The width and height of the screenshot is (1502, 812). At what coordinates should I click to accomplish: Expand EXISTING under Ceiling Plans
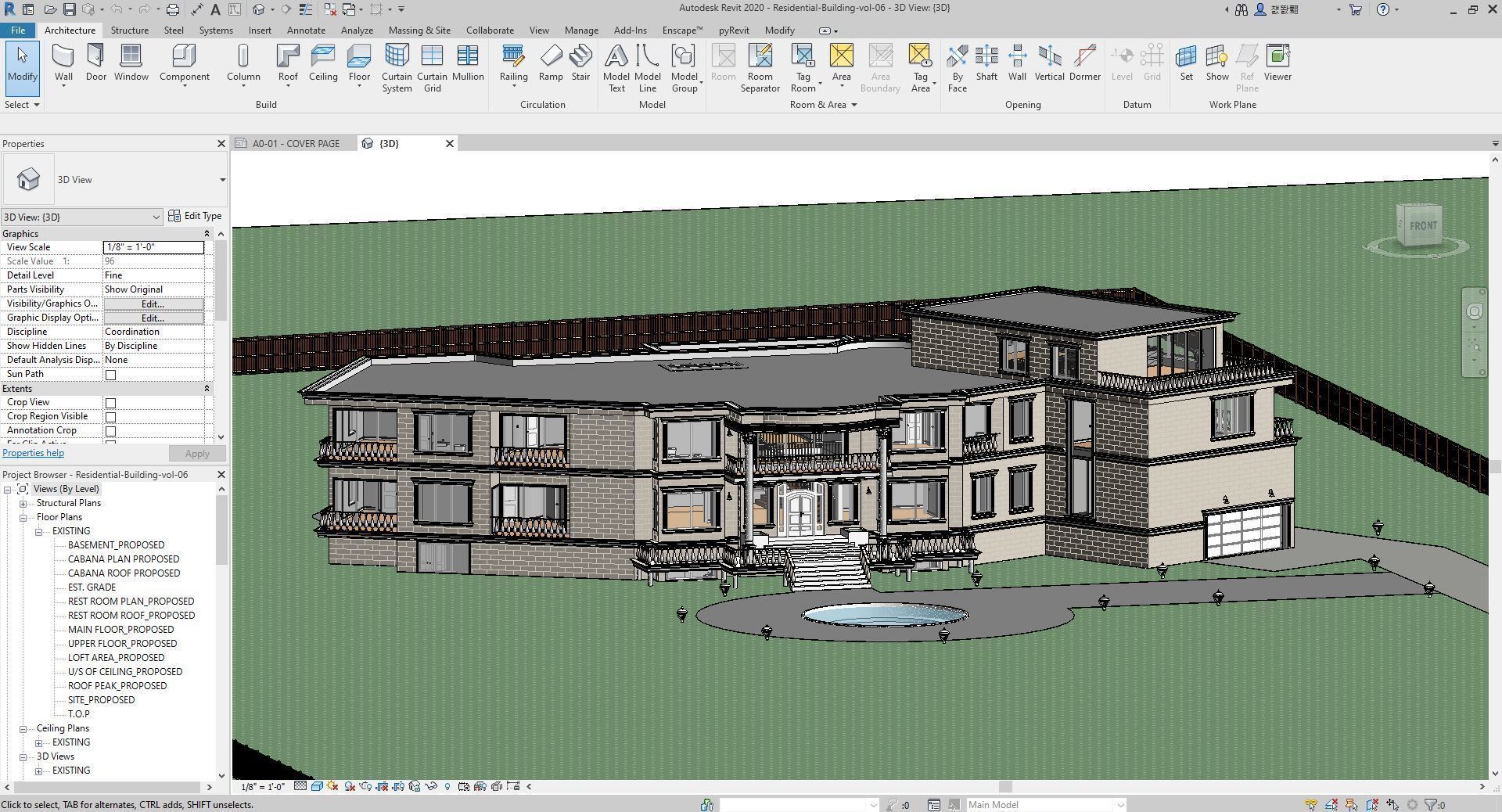coord(39,743)
